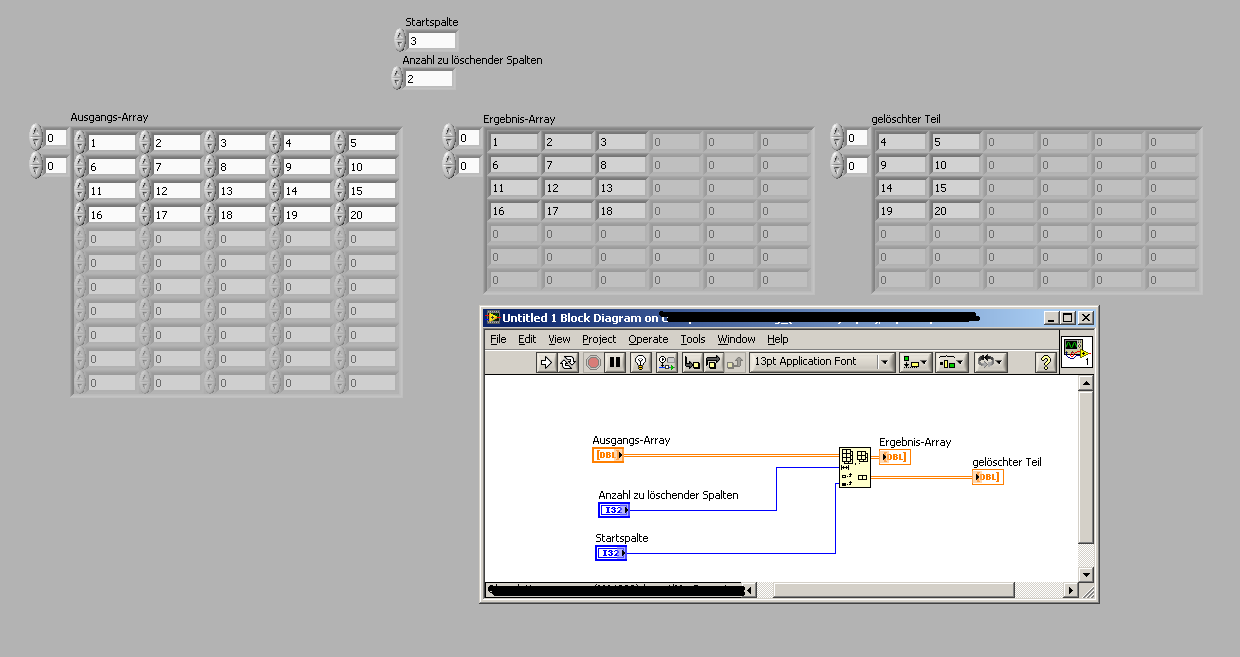Click the Startspalte value field showing 3
The image size is (1240, 657).
[431, 41]
